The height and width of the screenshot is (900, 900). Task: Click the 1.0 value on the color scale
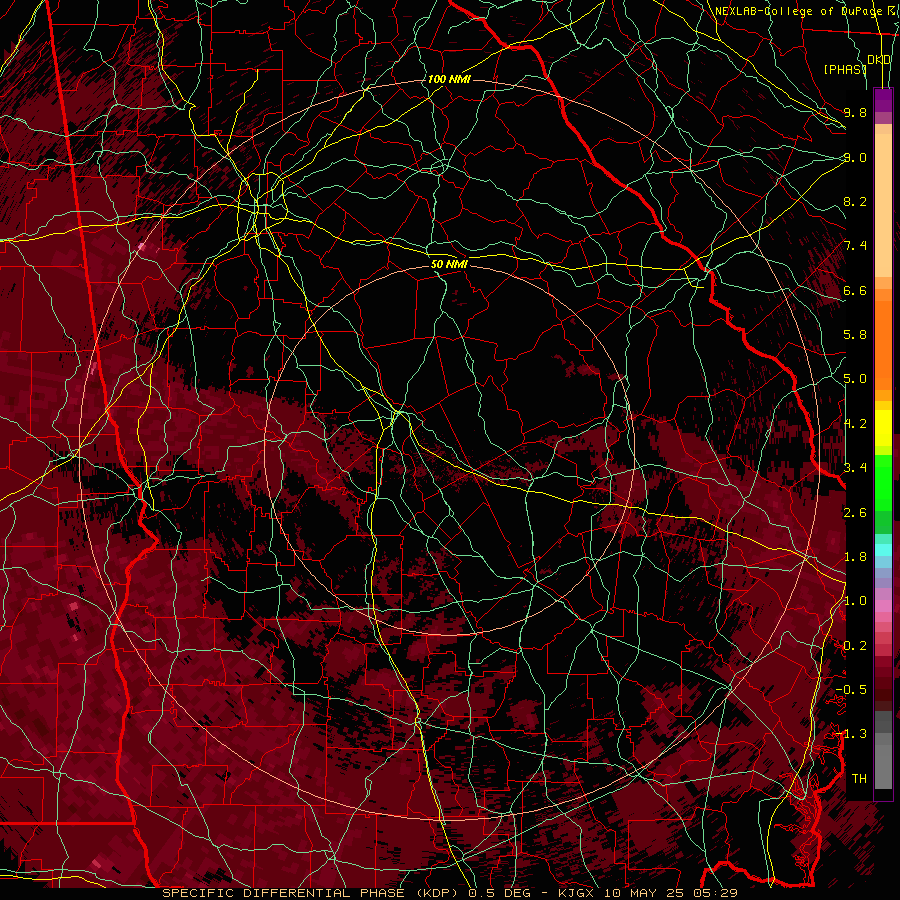click(855, 601)
